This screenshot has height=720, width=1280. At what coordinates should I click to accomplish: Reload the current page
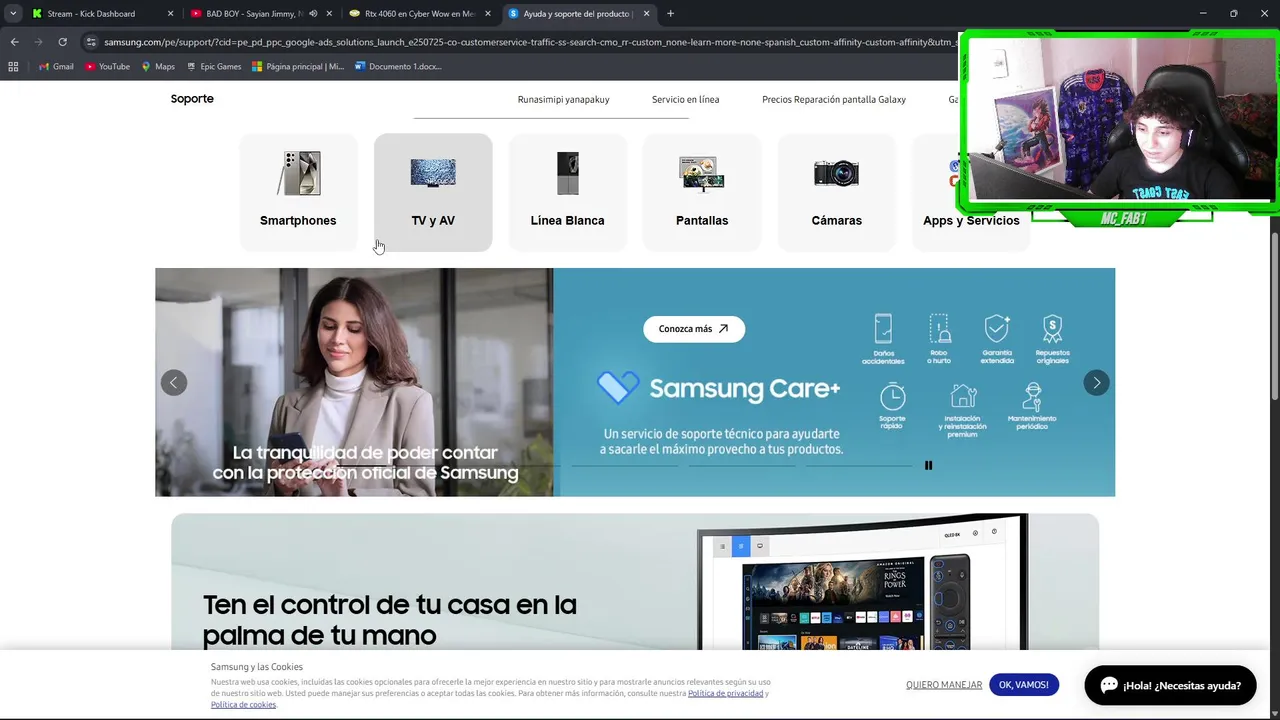62,42
